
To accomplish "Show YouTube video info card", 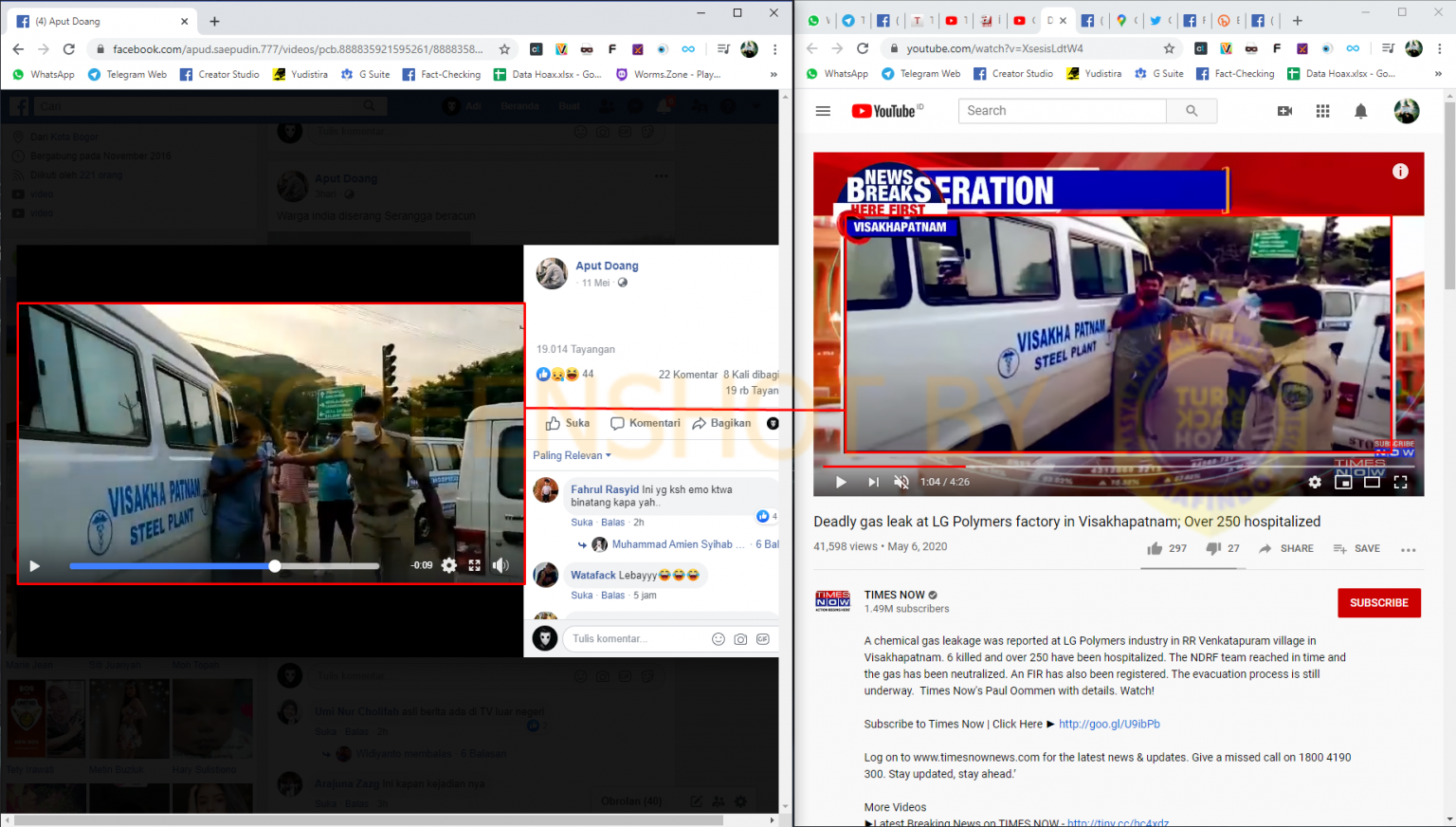I will pos(1400,172).
